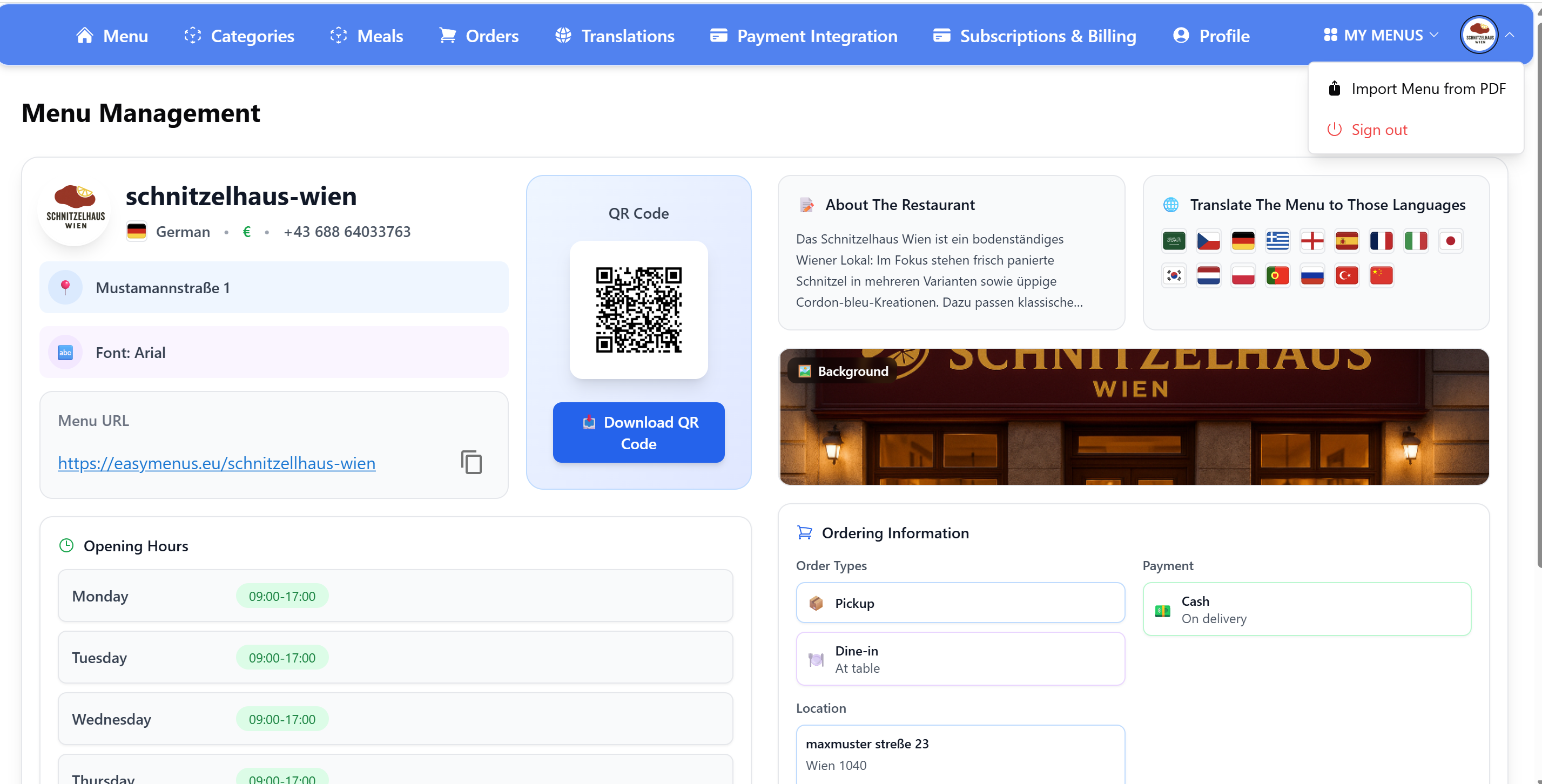This screenshot has height=784, width=1542.
Task: Click the Turkish flag language icon
Action: 1346,276
